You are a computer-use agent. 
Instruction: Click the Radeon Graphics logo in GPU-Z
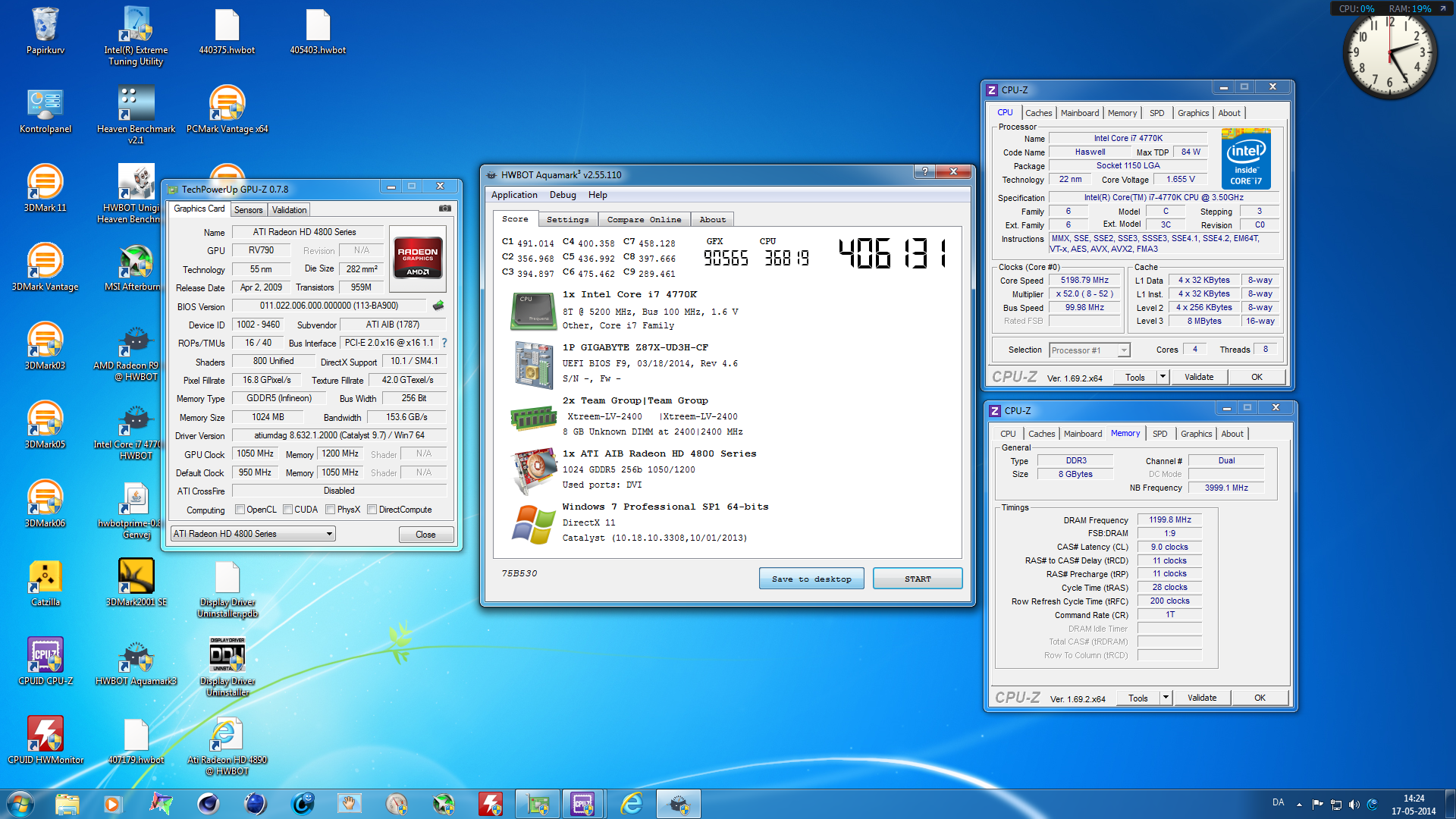(418, 259)
